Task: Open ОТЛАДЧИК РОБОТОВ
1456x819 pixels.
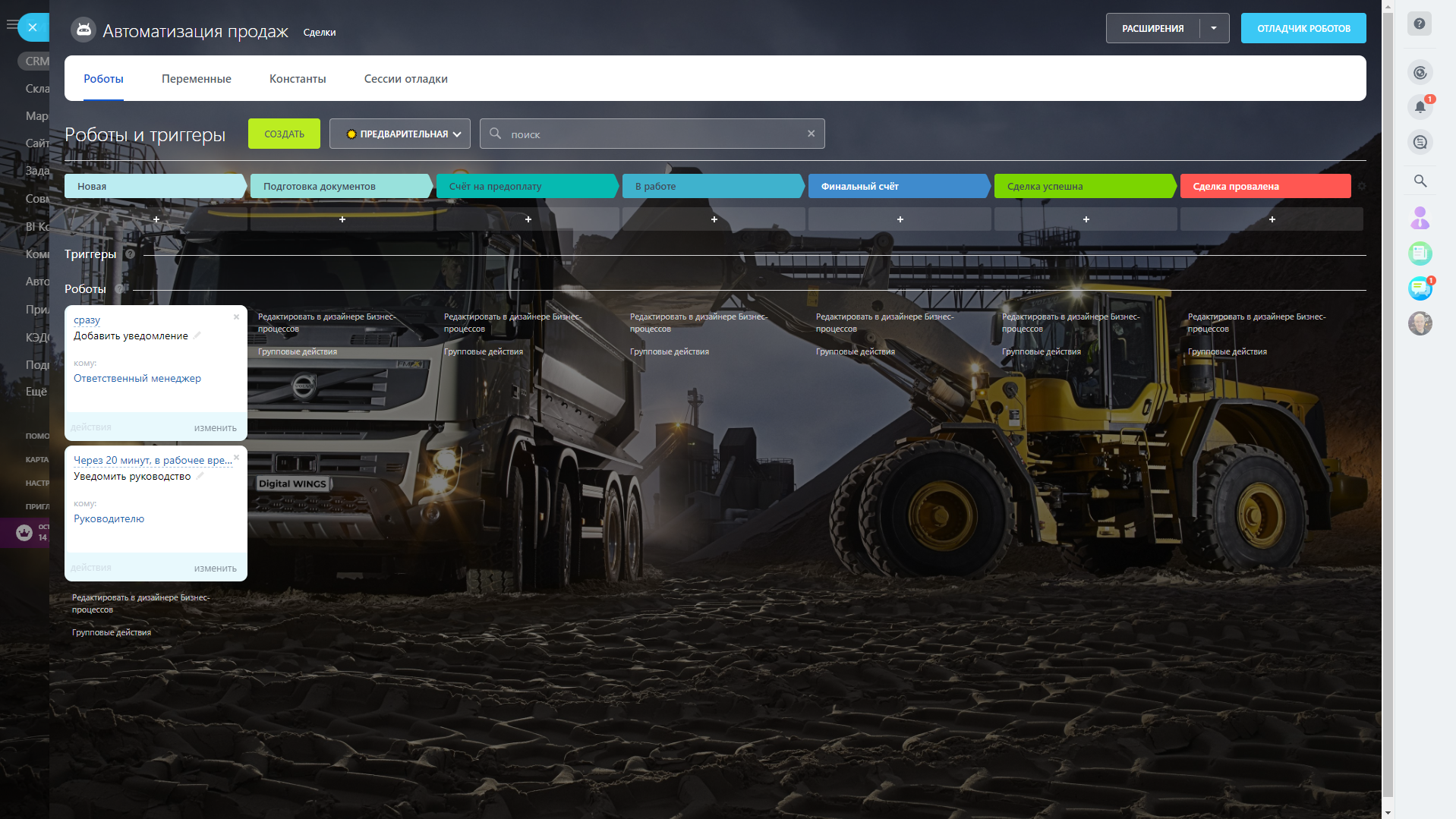Action: click(x=1303, y=28)
